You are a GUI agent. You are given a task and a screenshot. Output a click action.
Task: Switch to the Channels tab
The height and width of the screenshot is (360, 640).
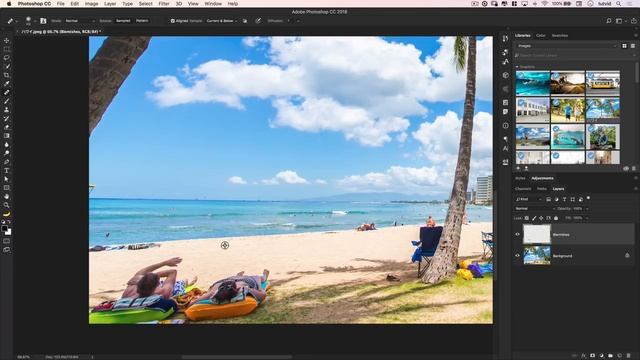523,189
